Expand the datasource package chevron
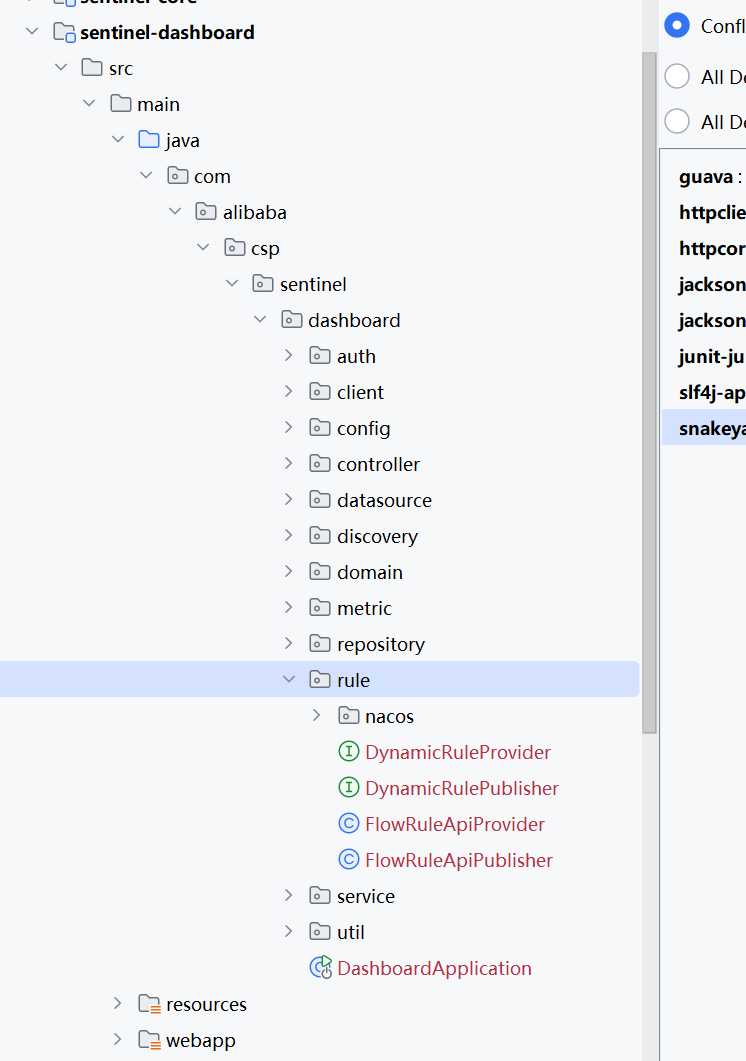This screenshot has width=746, height=1061. pyautogui.click(x=288, y=499)
